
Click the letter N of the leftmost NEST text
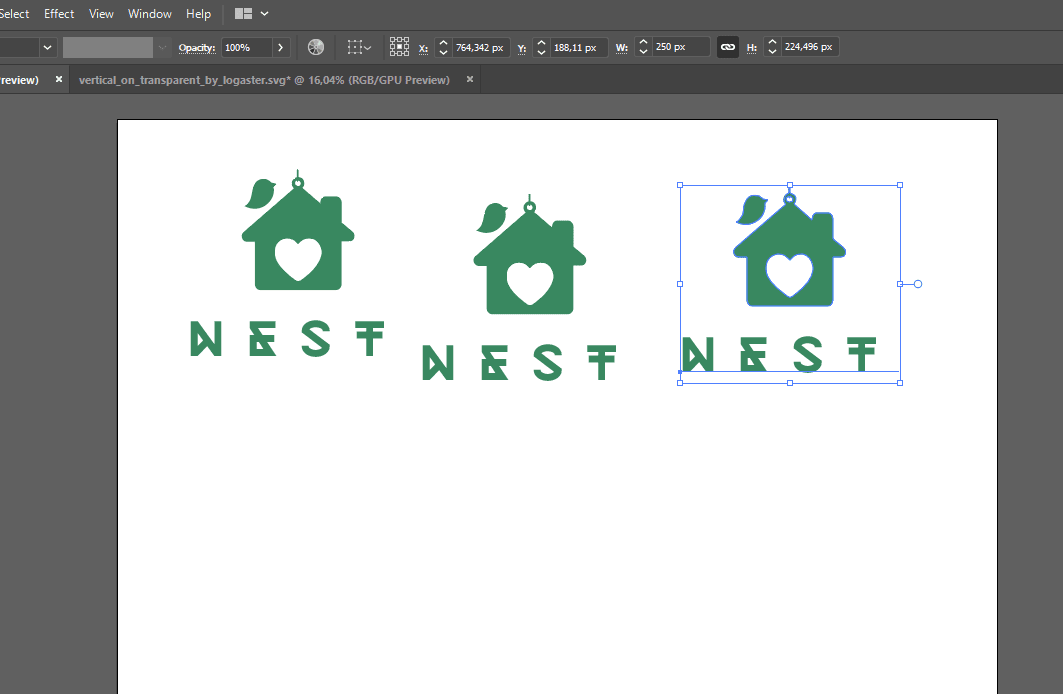tap(206, 338)
